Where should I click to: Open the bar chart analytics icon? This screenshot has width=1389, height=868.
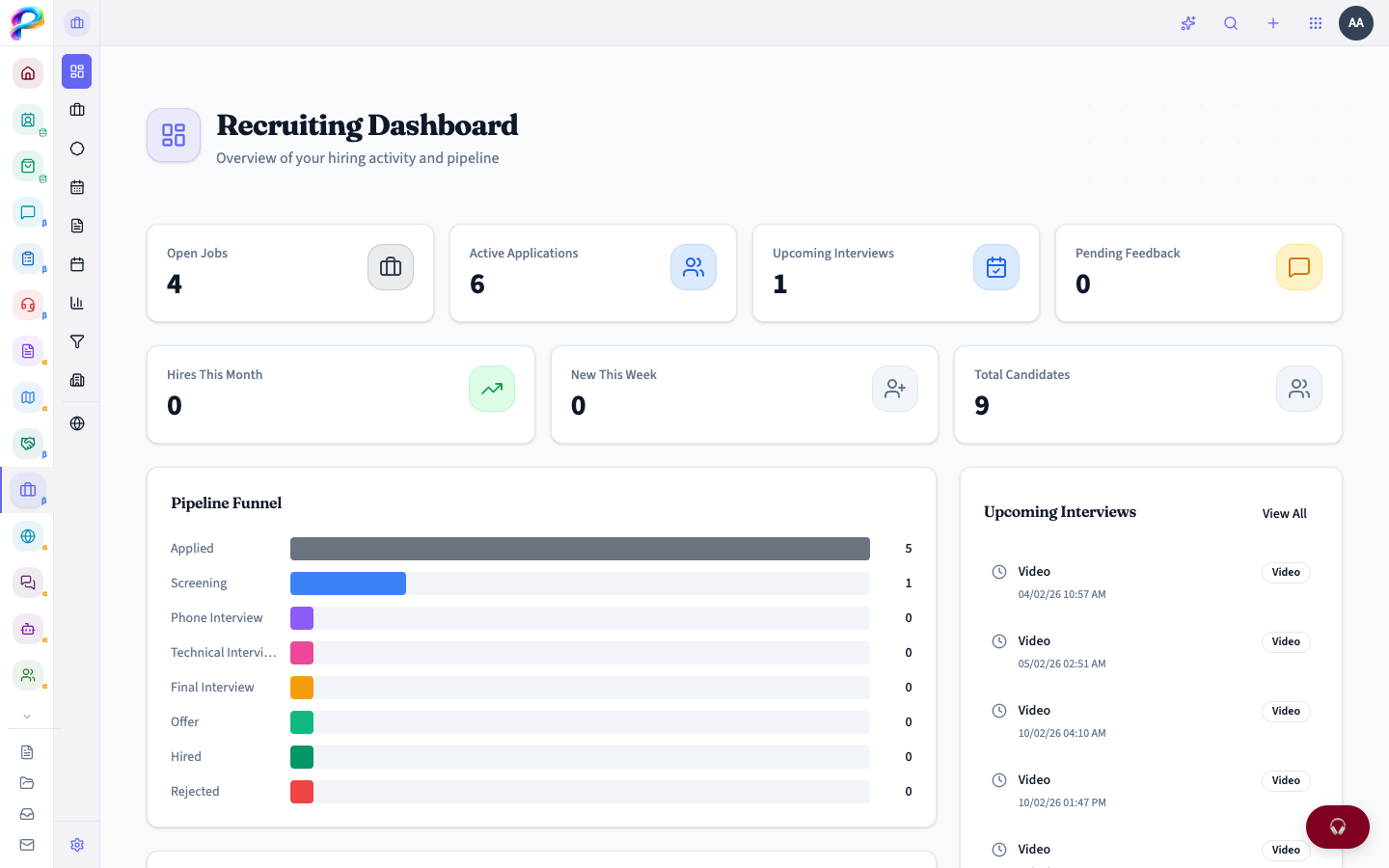point(77,303)
